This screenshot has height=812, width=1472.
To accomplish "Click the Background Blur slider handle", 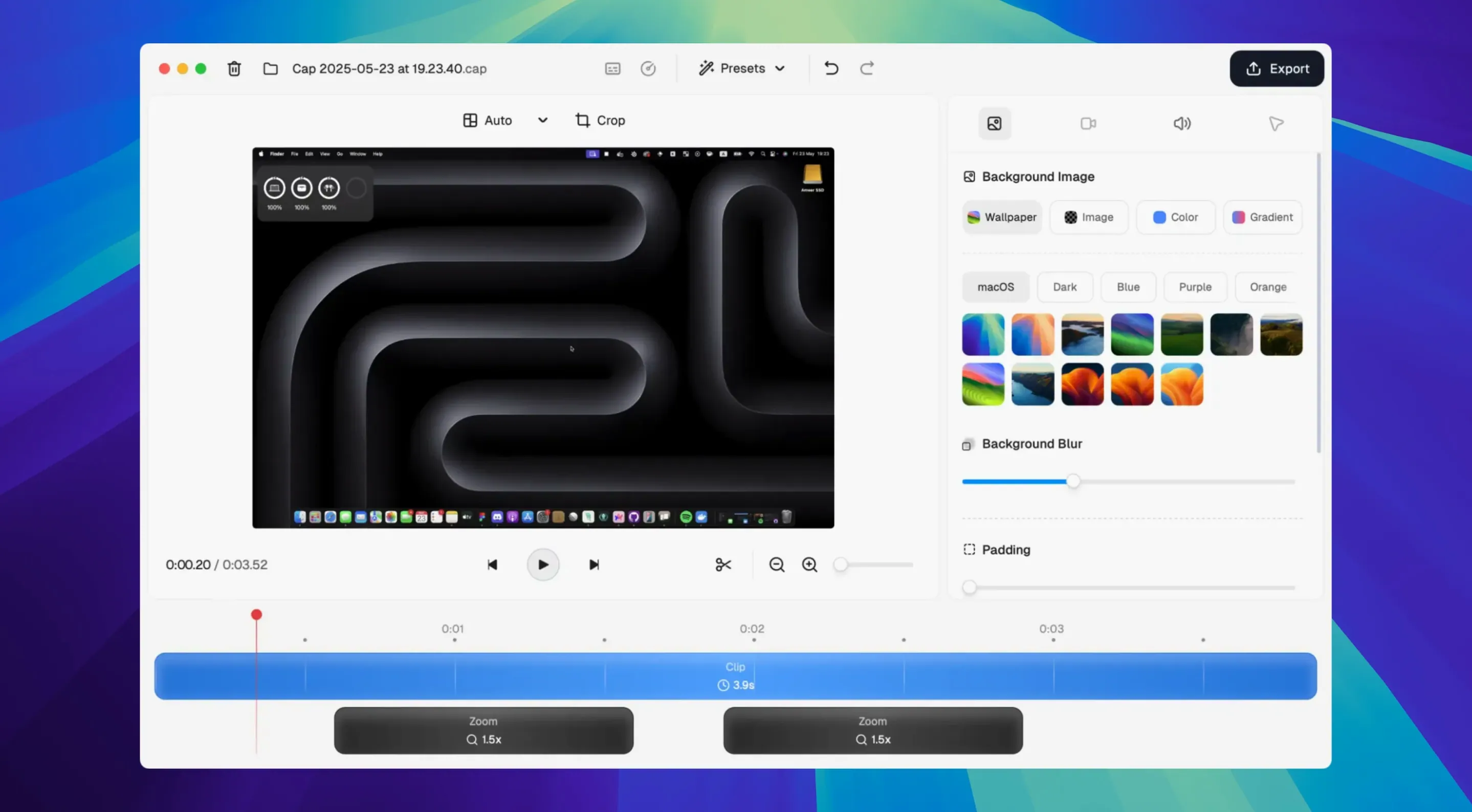I will [1073, 481].
